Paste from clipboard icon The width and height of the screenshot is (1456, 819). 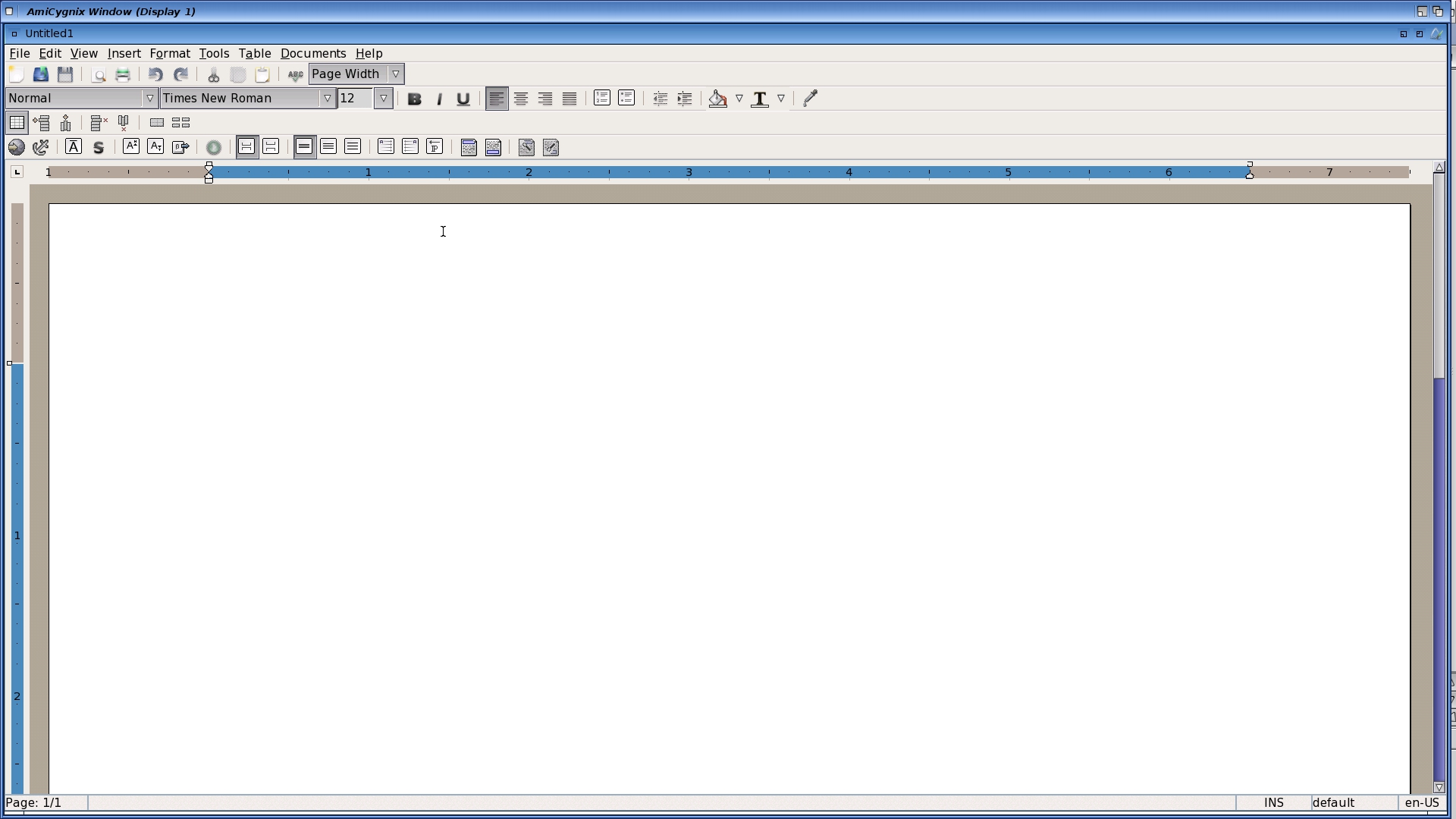pos(262,74)
